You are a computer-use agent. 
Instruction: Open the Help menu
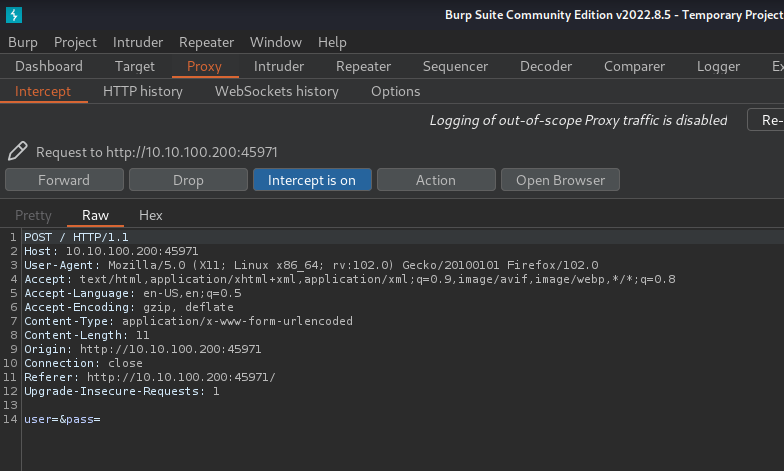click(332, 42)
